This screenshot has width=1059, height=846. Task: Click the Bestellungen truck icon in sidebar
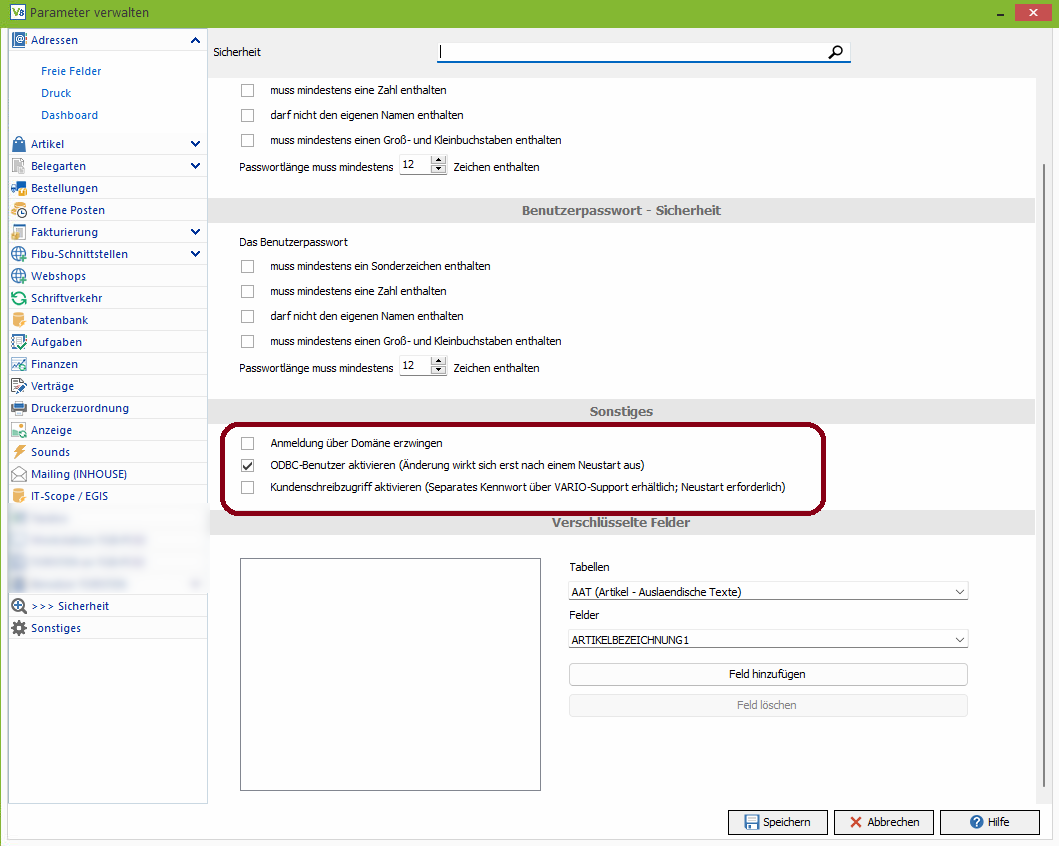point(19,188)
